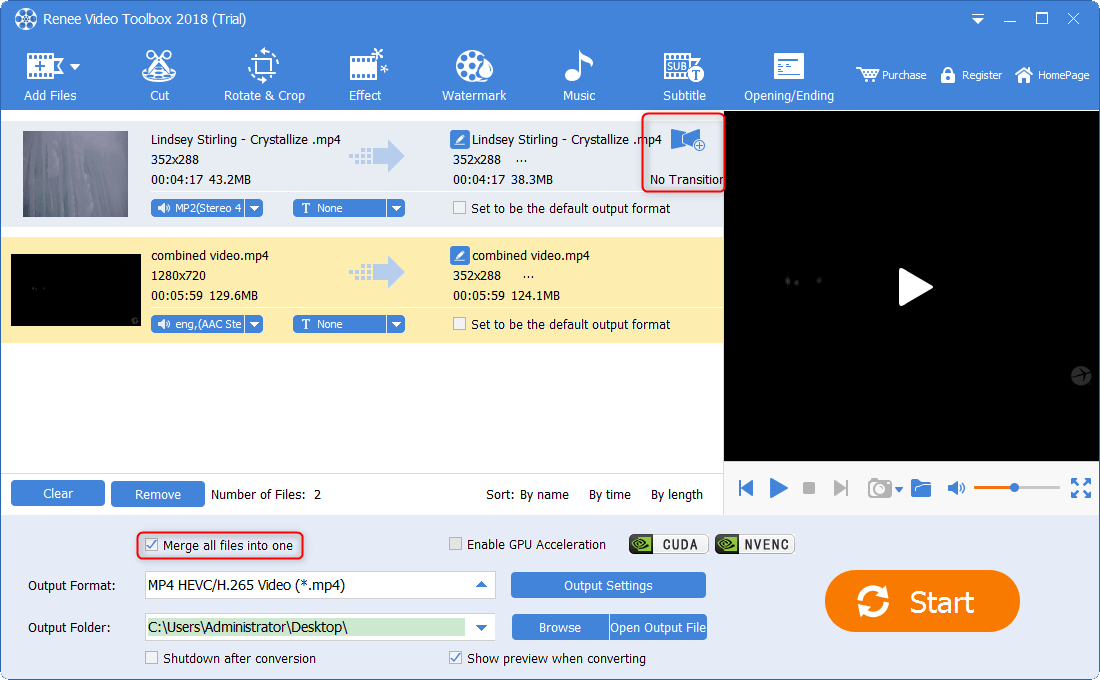Toggle Show preview when converting
The width and height of the screenshot is (1100, 680).
tap(456, 659)
